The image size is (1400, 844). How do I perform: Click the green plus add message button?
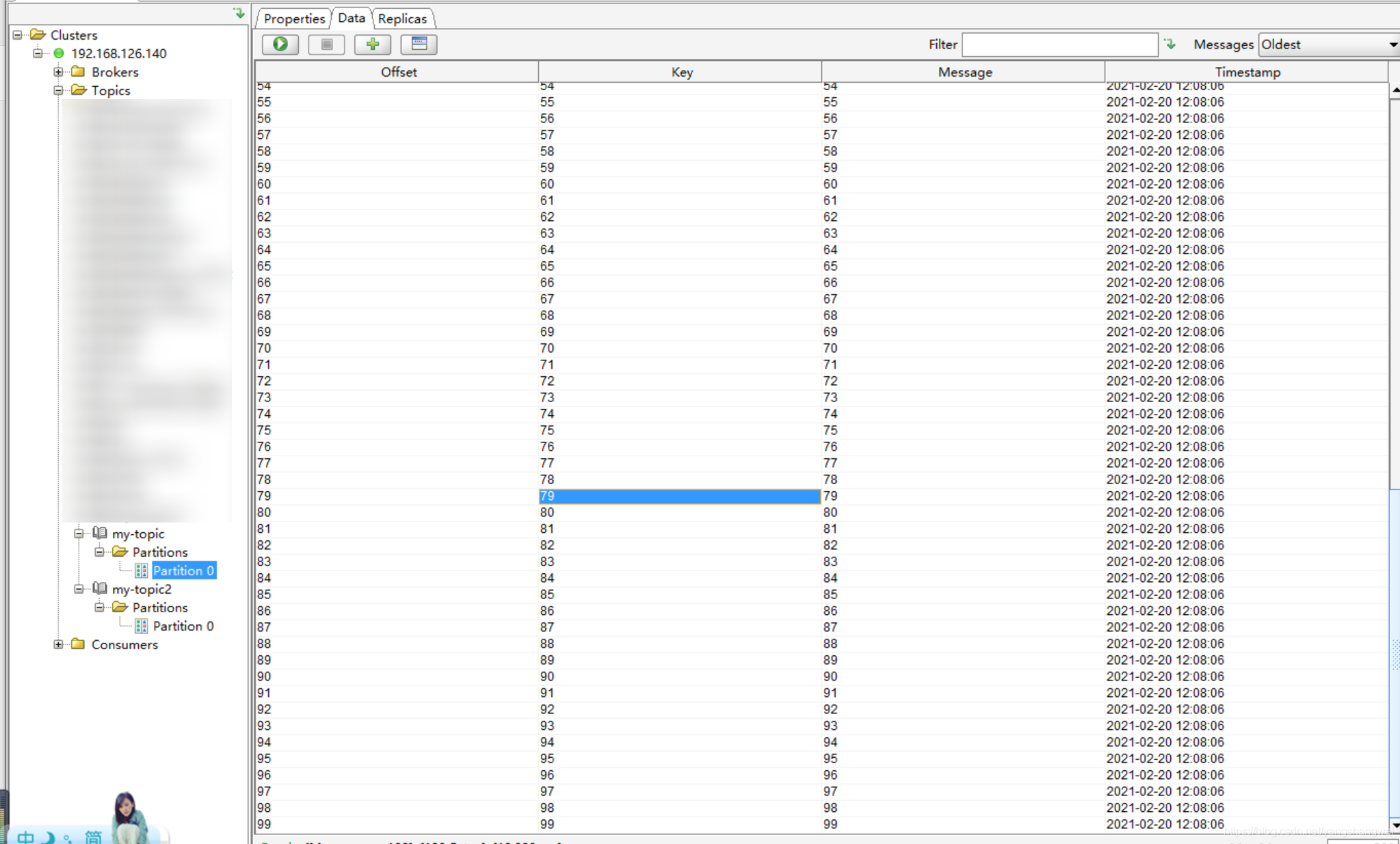pos(373,44)
